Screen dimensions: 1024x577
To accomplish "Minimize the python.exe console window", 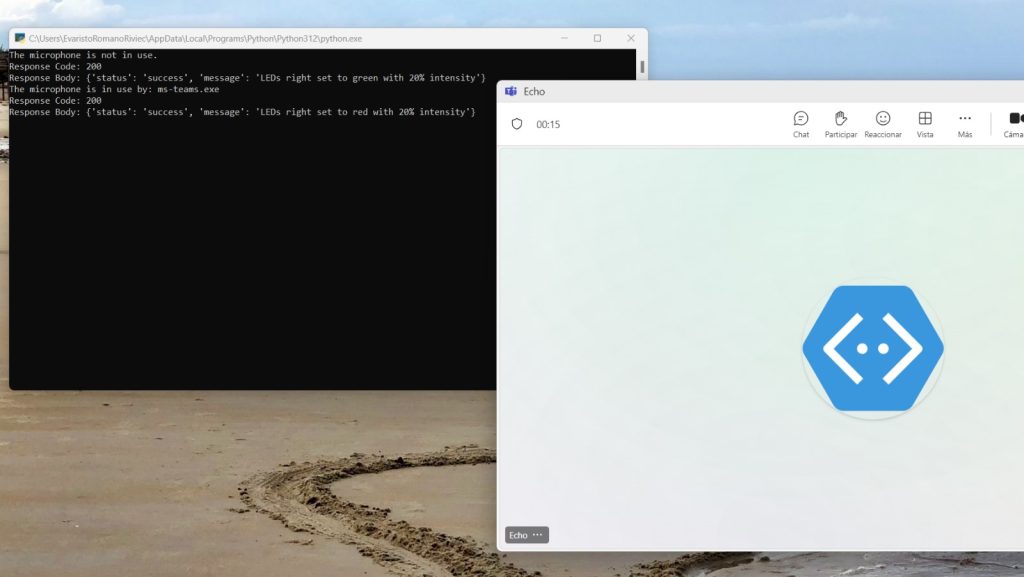I will click(564, 39).
